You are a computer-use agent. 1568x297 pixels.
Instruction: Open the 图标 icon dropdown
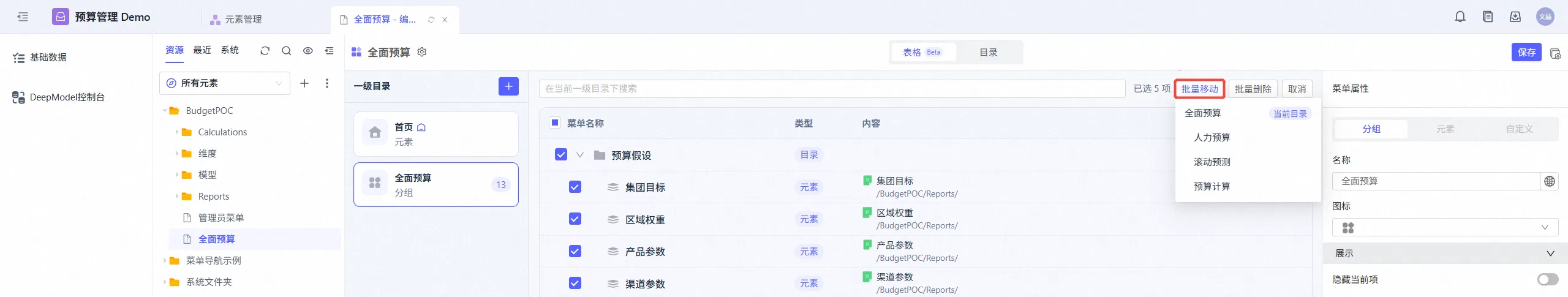pos(1445,227)
